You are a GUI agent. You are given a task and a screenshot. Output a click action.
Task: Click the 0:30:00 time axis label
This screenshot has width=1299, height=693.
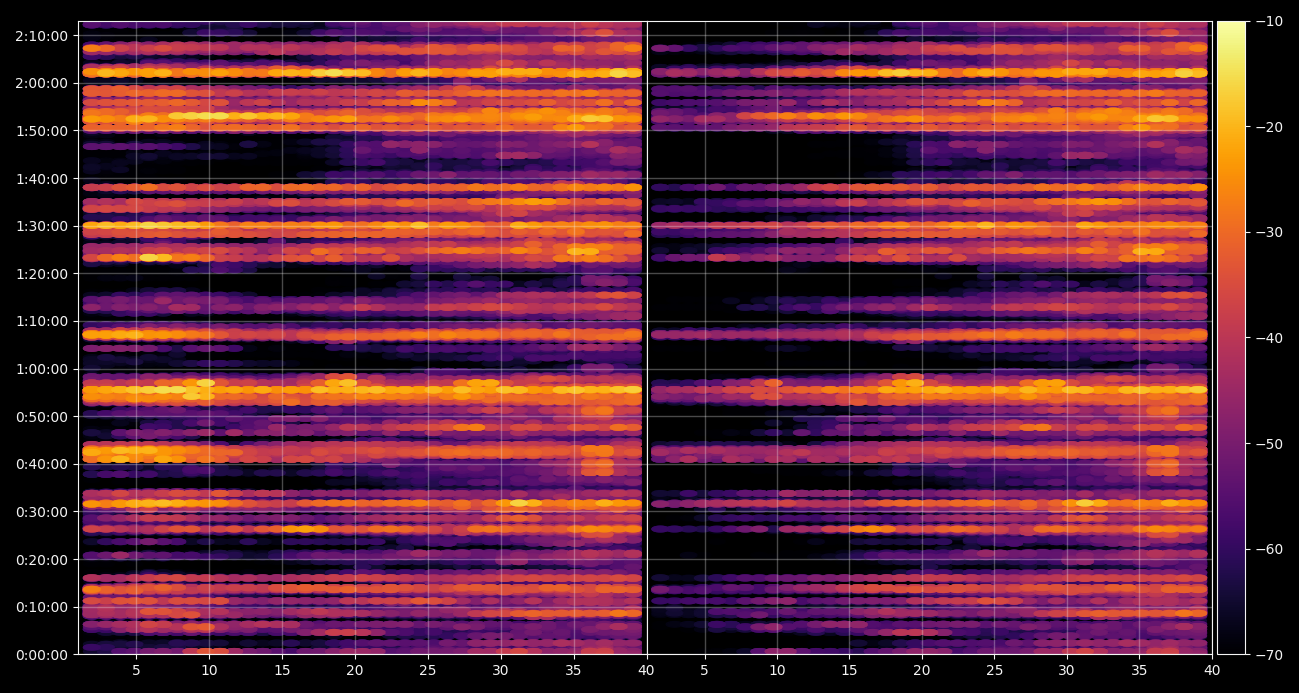click(x=42, y=512)
